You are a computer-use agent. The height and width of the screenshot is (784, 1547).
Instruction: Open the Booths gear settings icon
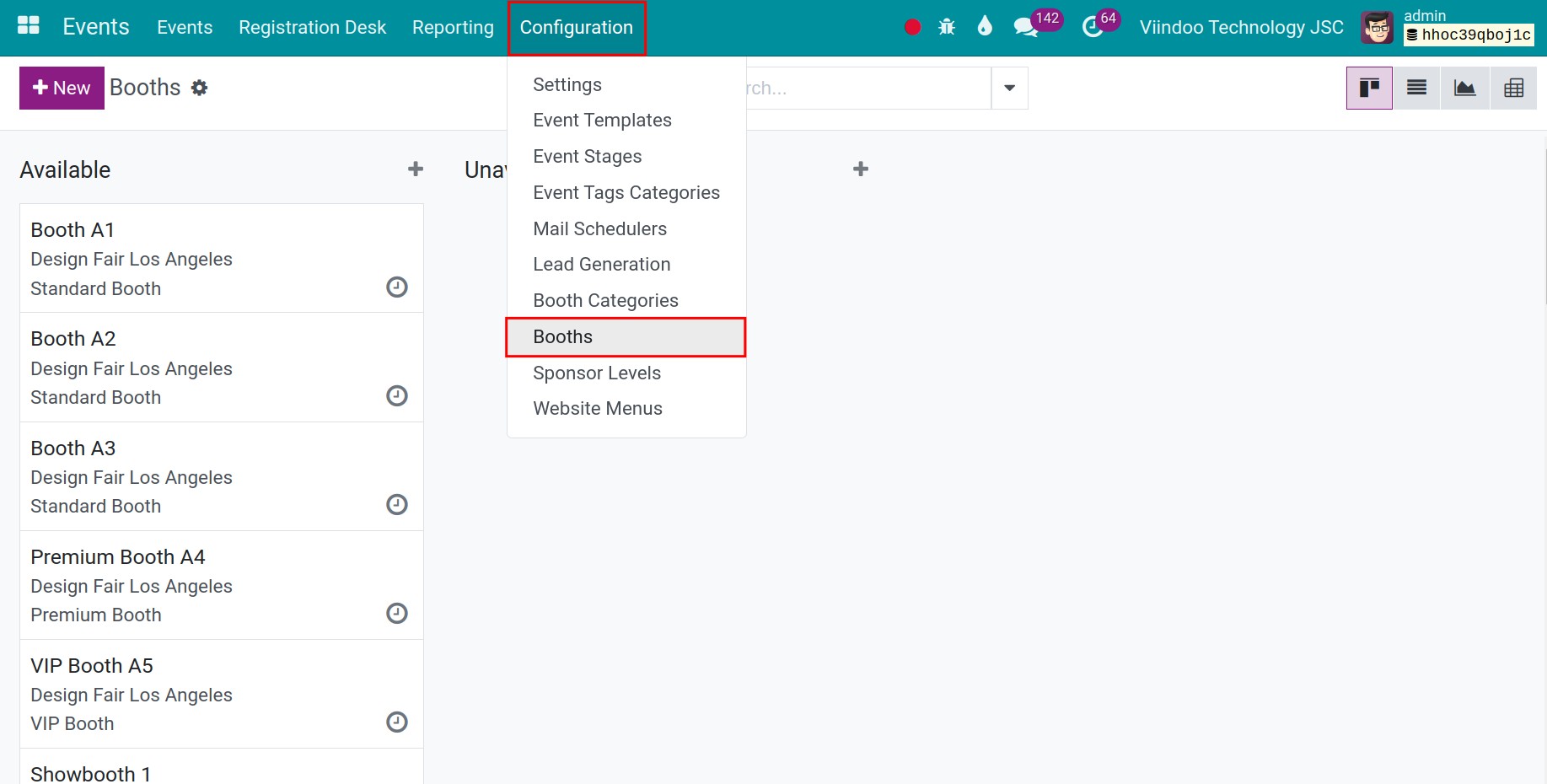tap(199, 88)
